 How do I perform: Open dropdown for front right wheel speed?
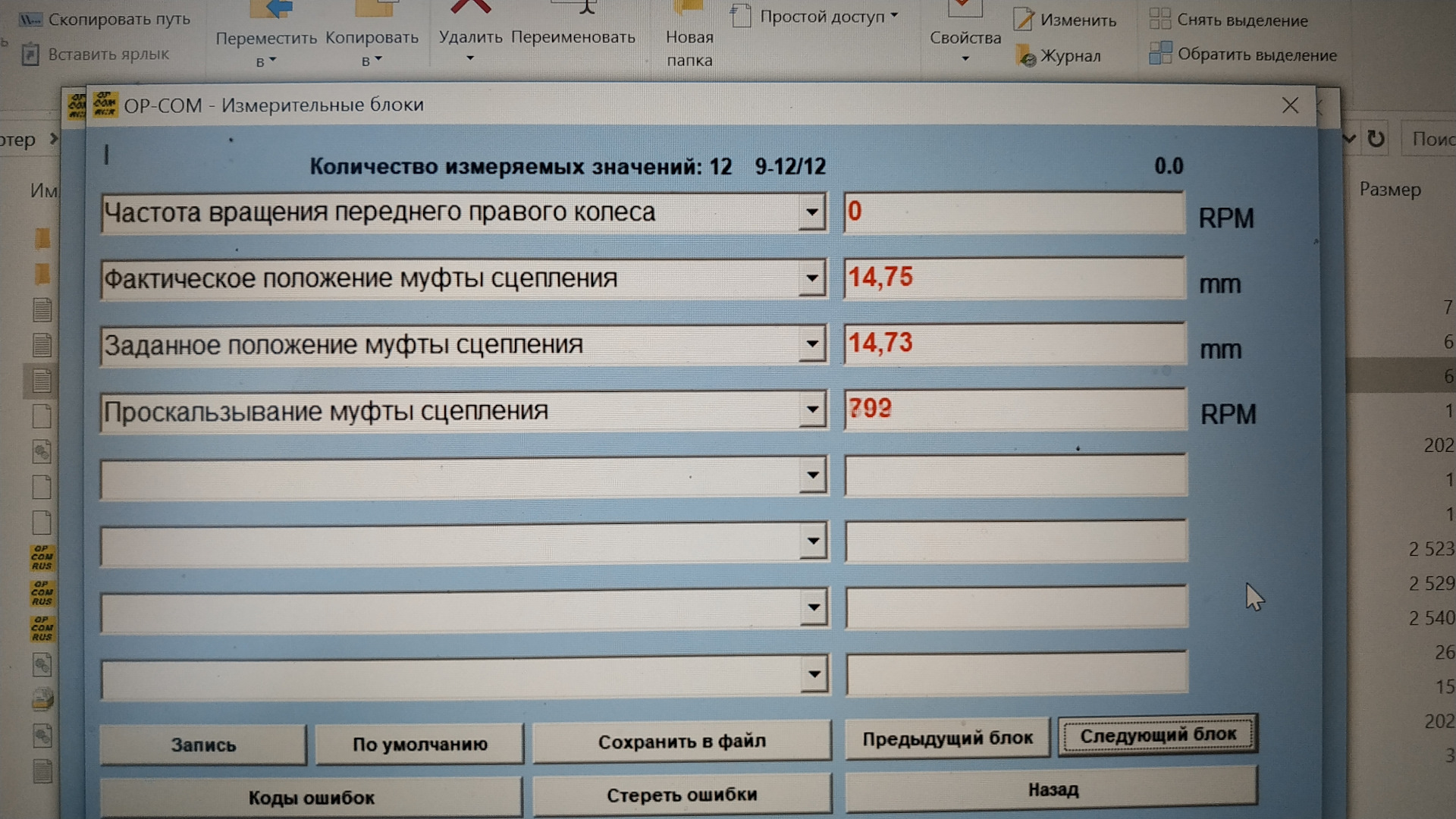point(812,212)
